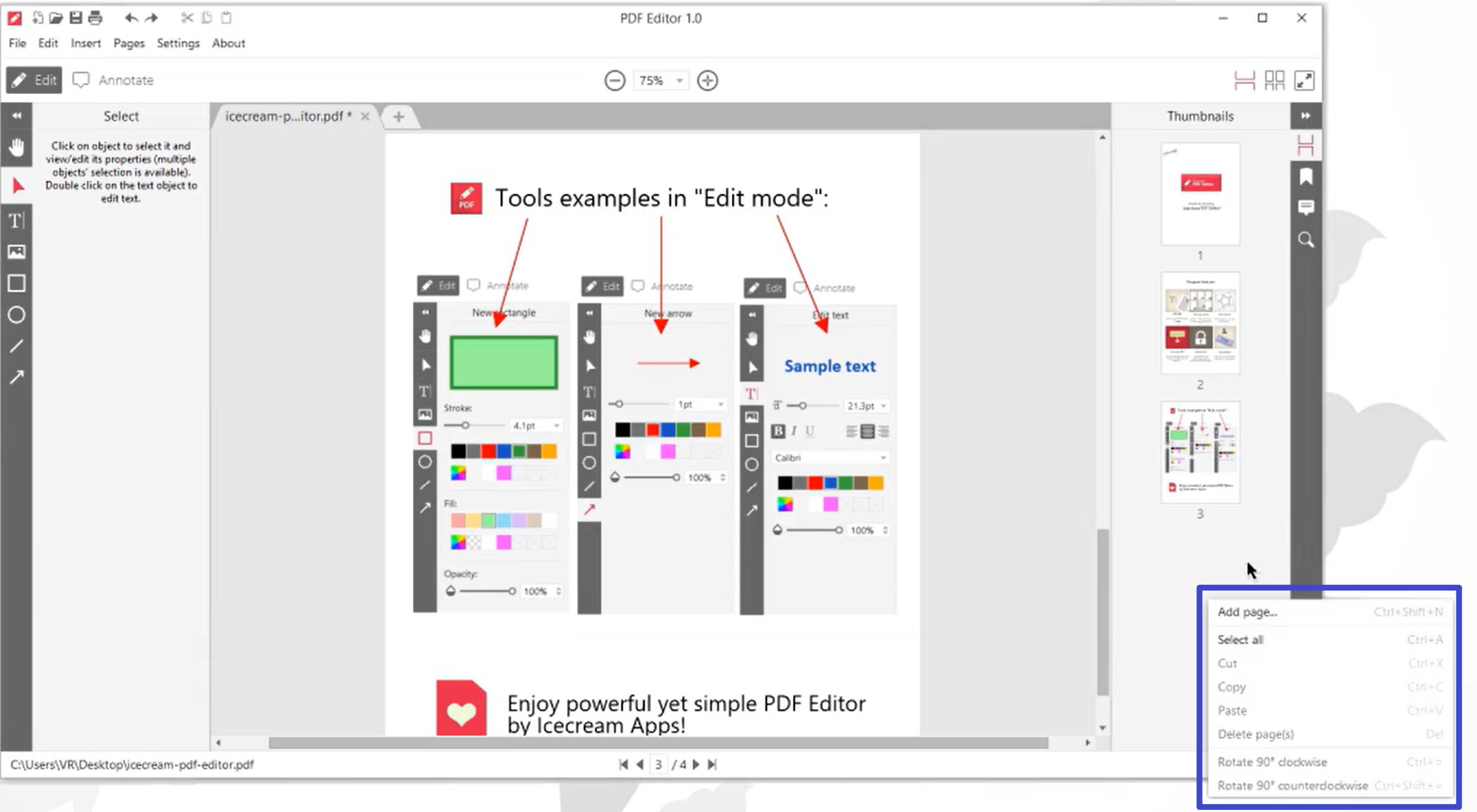This screenshot has height=812, width=1477.
Task: Open the Bookmarks panel icon
Action: point(1306,177)
